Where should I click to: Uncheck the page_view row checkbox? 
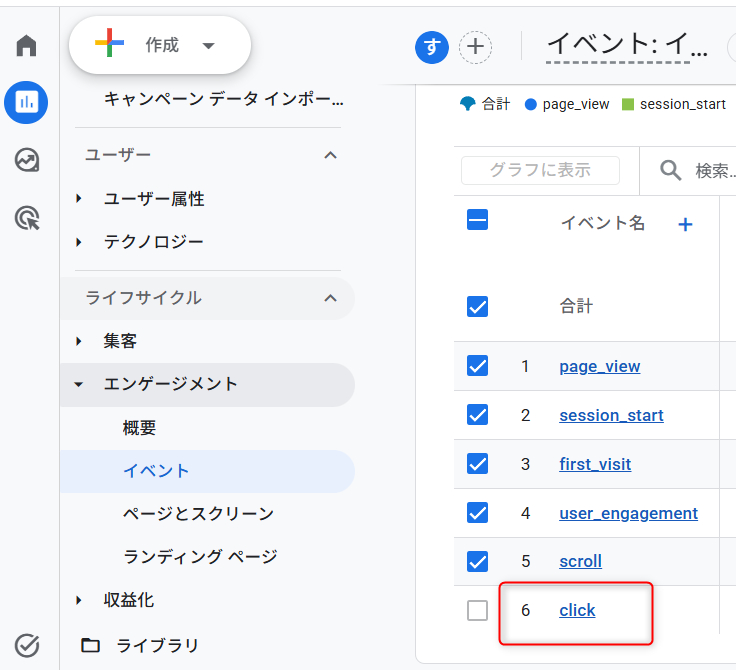point(477,366)
